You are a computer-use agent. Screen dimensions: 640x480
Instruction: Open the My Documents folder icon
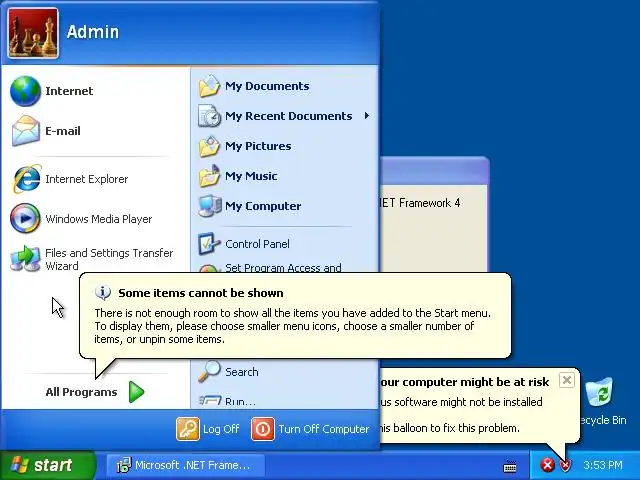coord(209,86)
